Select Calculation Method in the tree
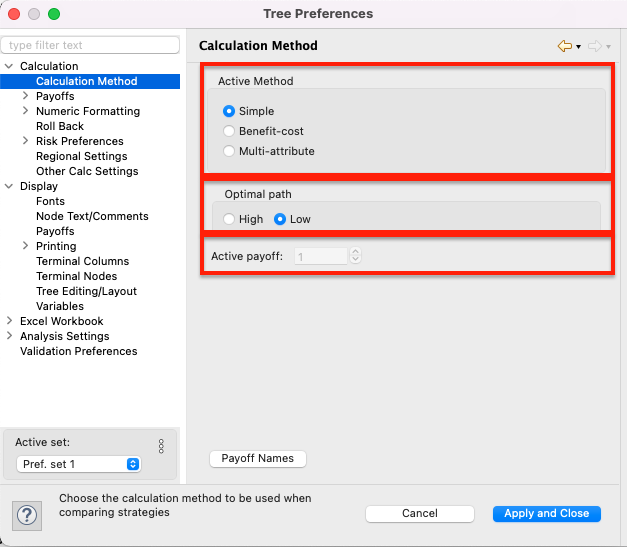The width and height of the screenshot is (627, 547). [87, 81]
